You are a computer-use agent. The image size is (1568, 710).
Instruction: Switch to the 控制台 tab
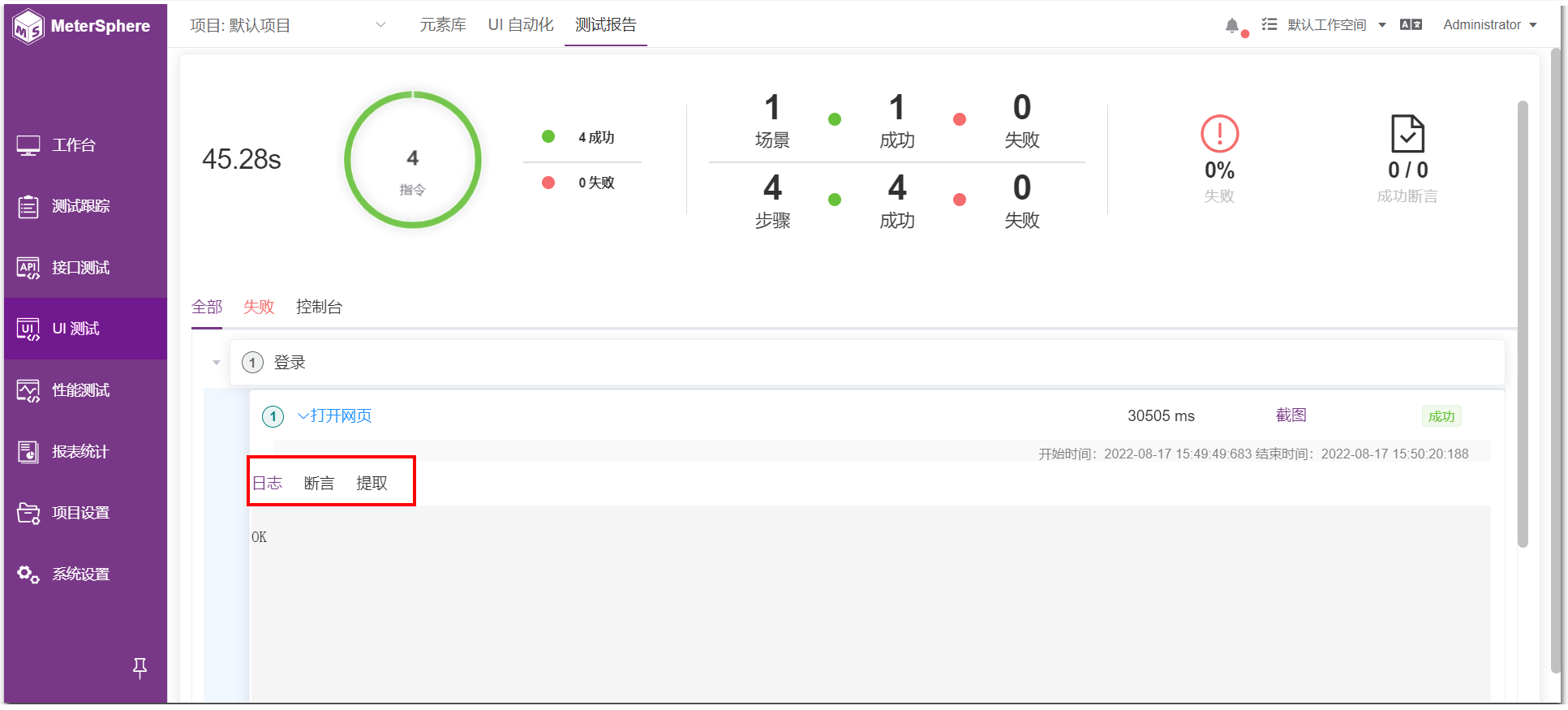[319, 307]
